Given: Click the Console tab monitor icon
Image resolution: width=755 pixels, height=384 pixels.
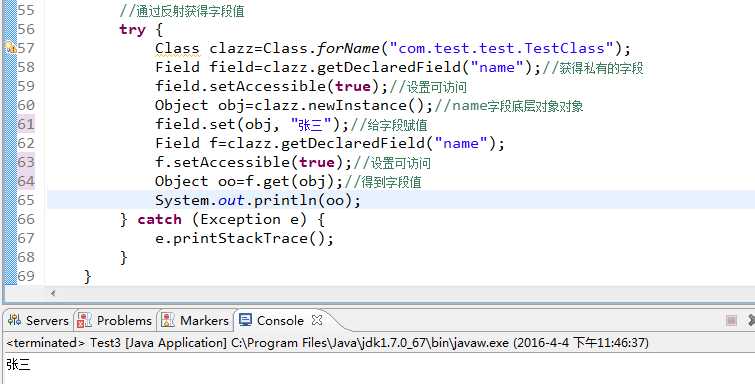Looking at the screenshot, I should click(246, 320).
